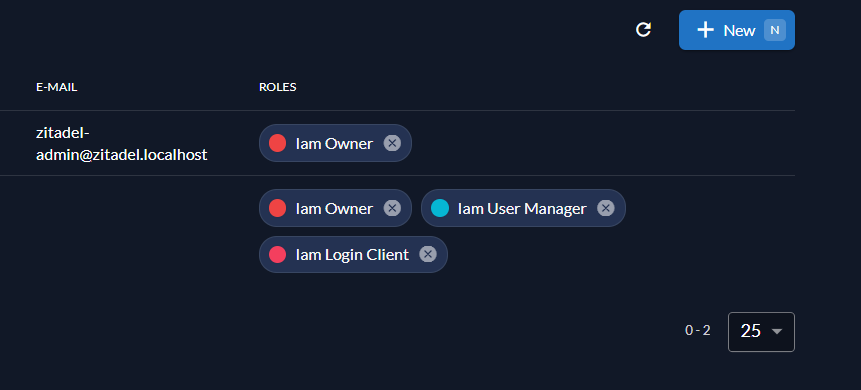Select the zitadel-admin@zitadel.localhost email cell
This screenshot has height=390, width=861.
121,144
